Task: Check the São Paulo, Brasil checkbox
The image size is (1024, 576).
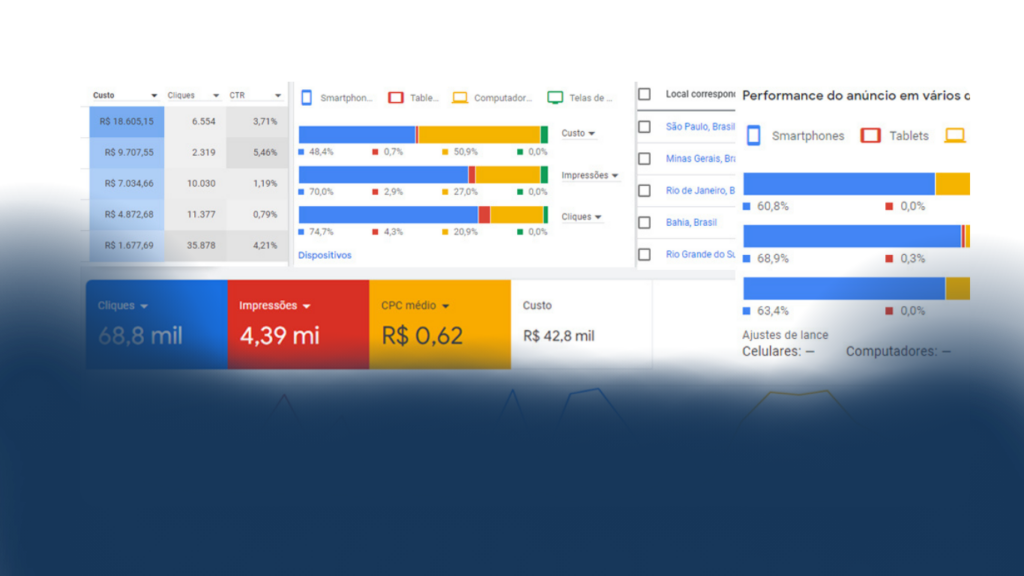Action: [x=645, y=127]
